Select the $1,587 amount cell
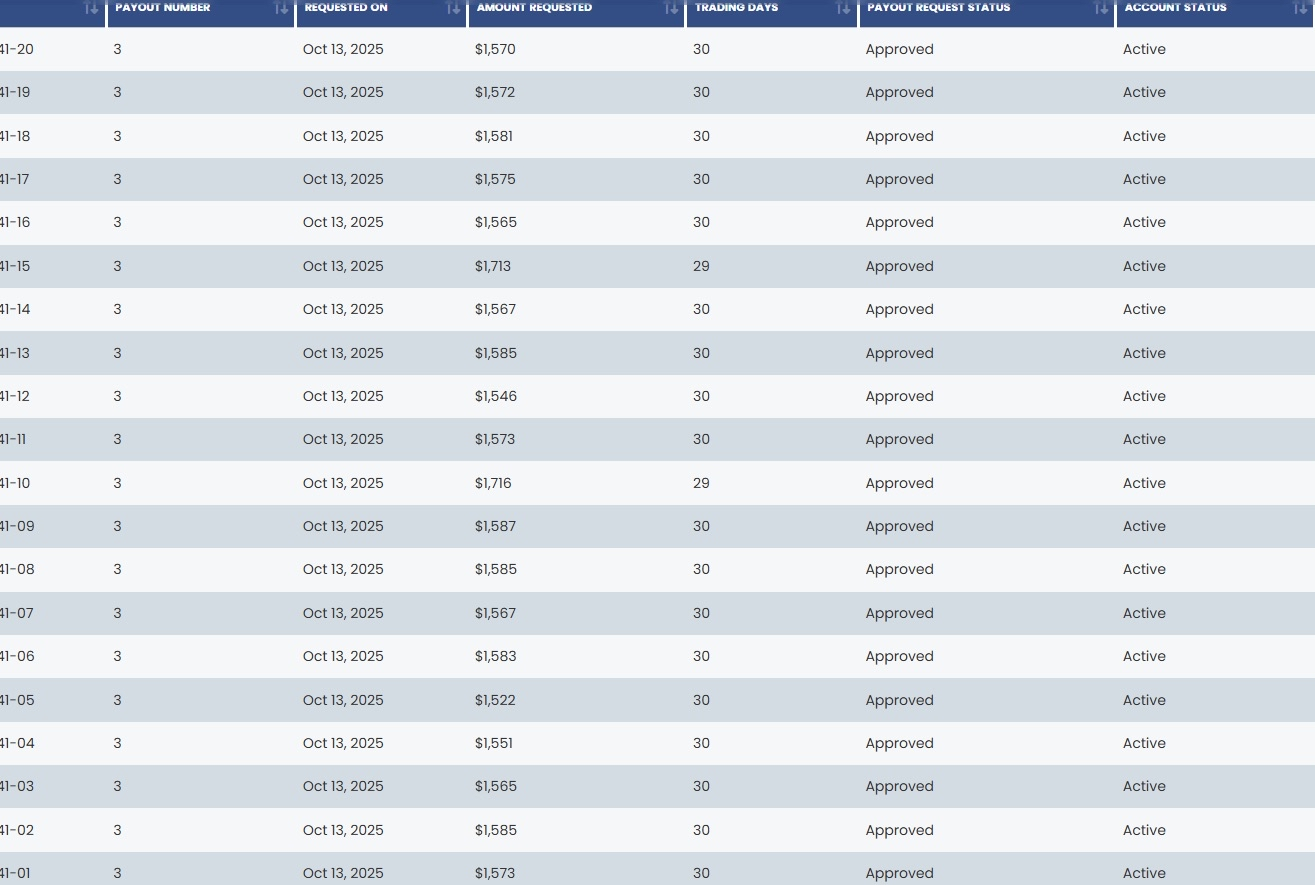The width and height of the screenshot is (1315, 885). tap(496, 526)
